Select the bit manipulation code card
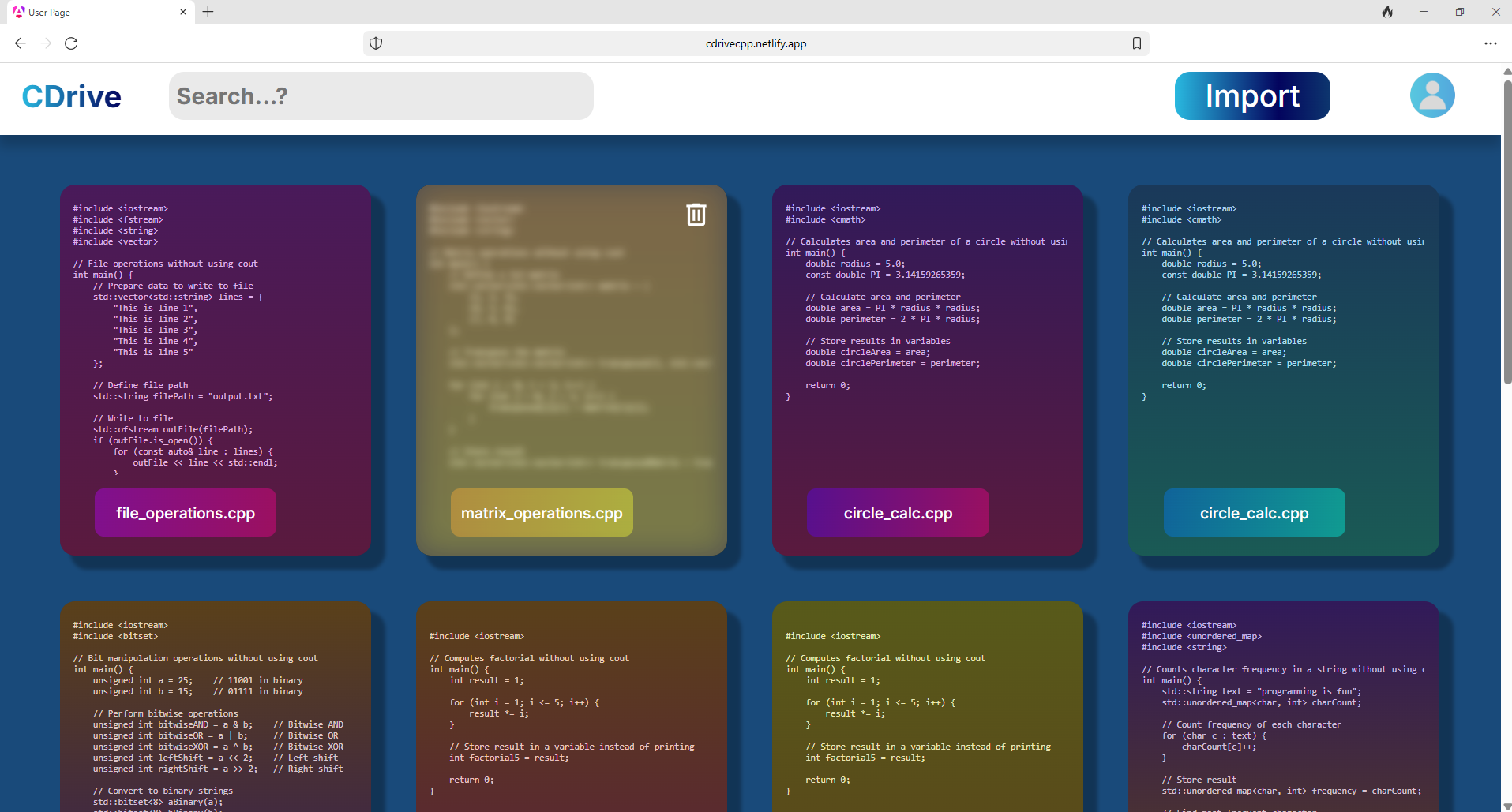 pos(216,707)
